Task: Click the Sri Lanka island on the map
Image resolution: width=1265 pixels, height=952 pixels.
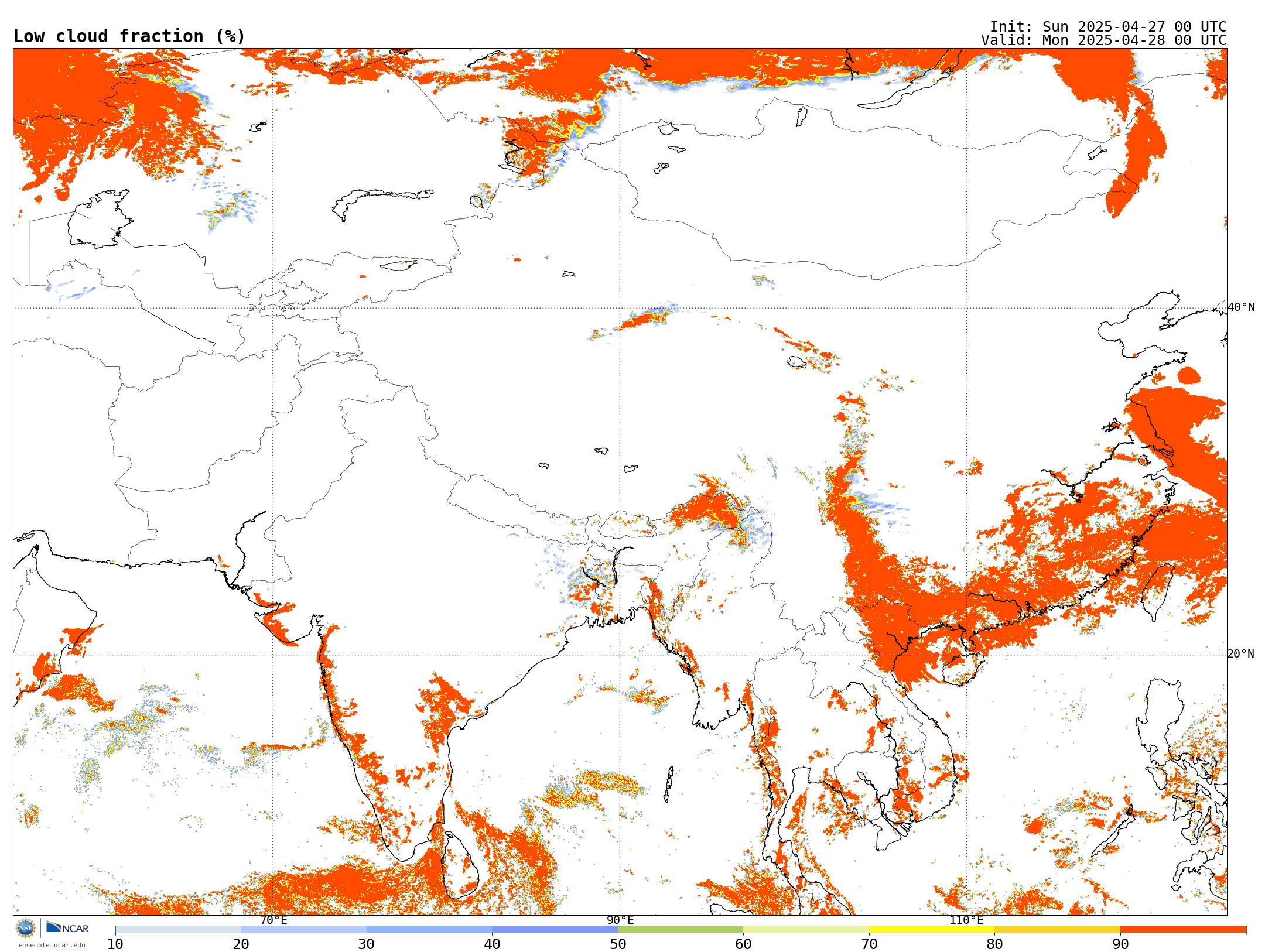Action: tap(461, 865)
